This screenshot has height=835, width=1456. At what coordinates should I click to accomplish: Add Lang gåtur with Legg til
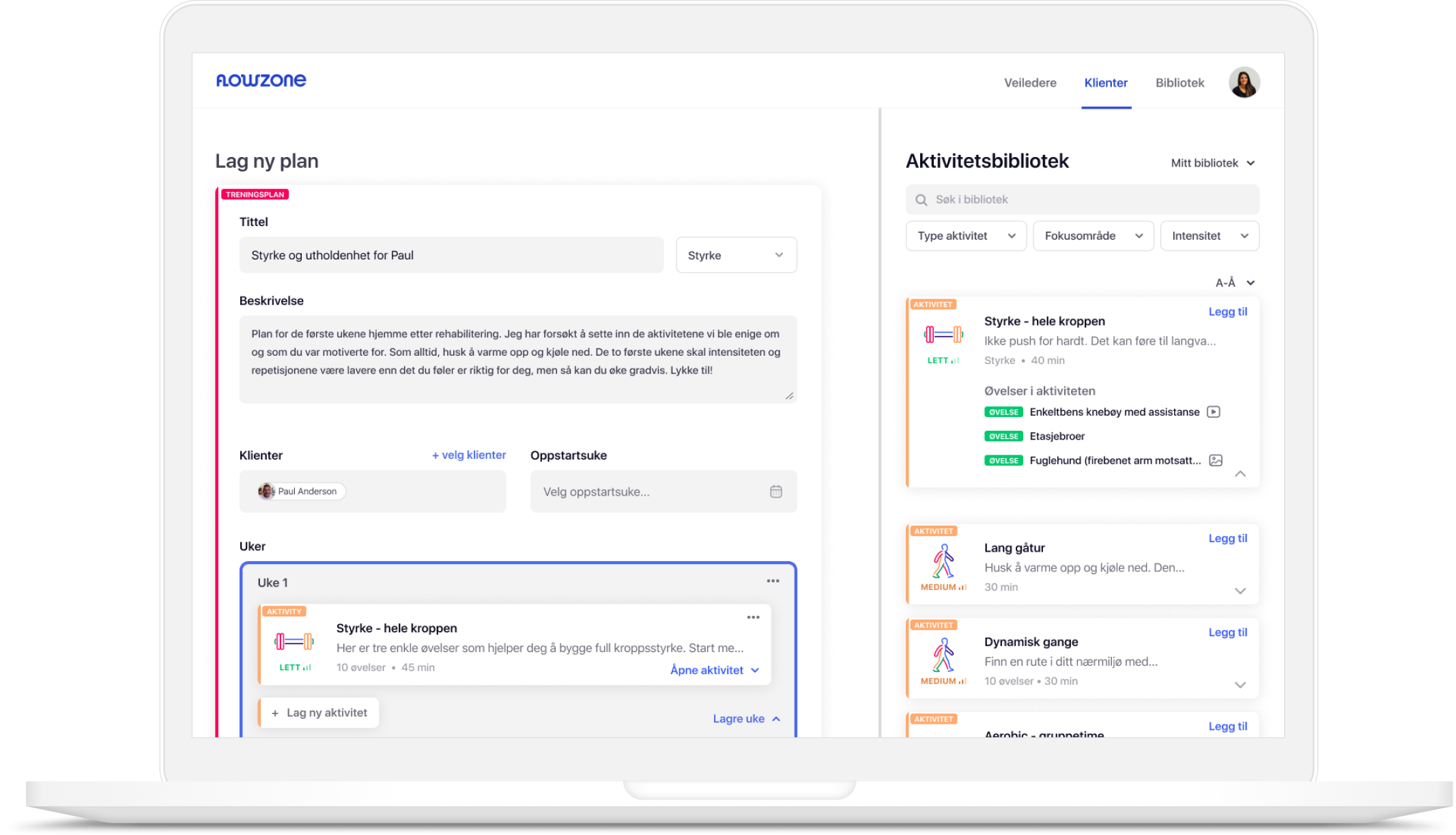click(x=1227, y=538)
